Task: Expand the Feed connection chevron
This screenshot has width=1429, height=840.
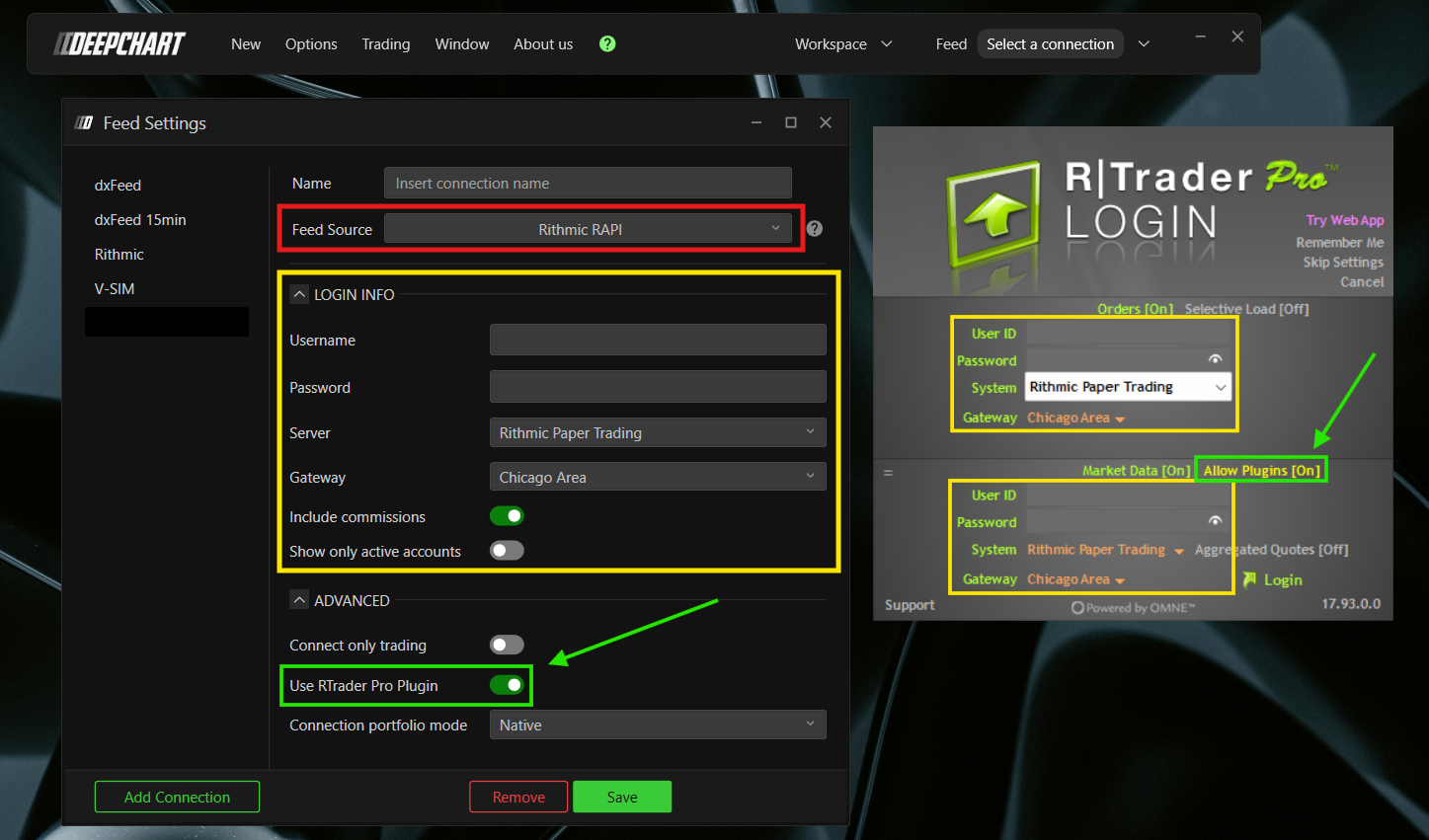Action: click(1144, 43)
